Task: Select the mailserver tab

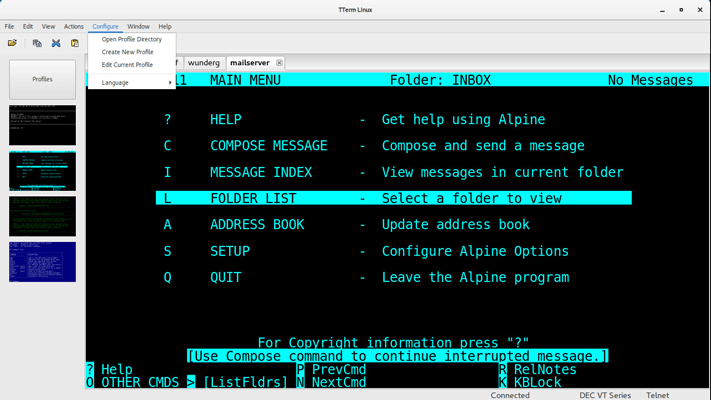Action: [250, 63]
